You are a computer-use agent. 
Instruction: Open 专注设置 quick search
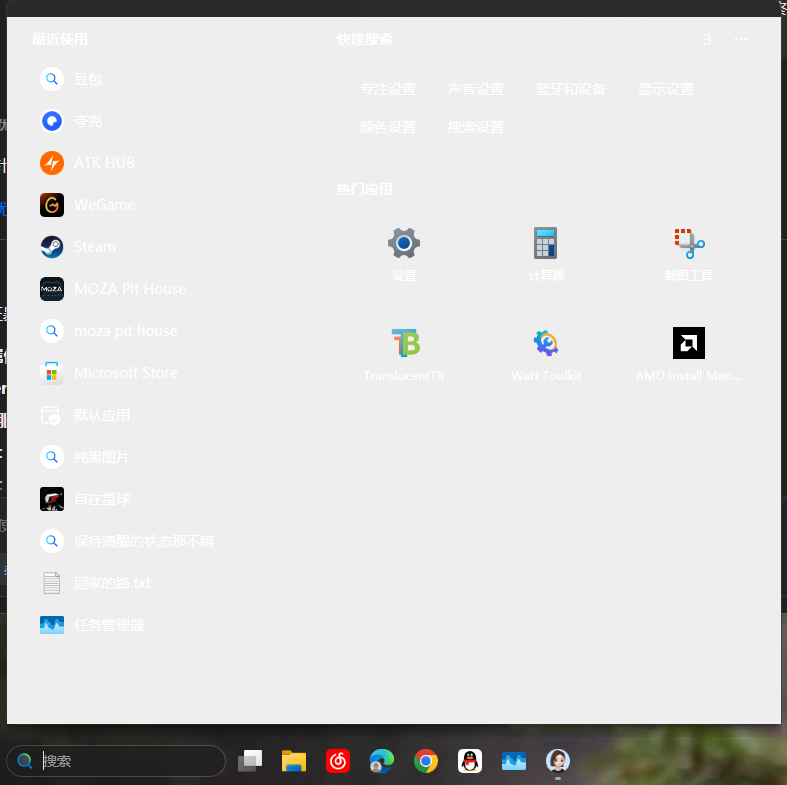[388, 89]
